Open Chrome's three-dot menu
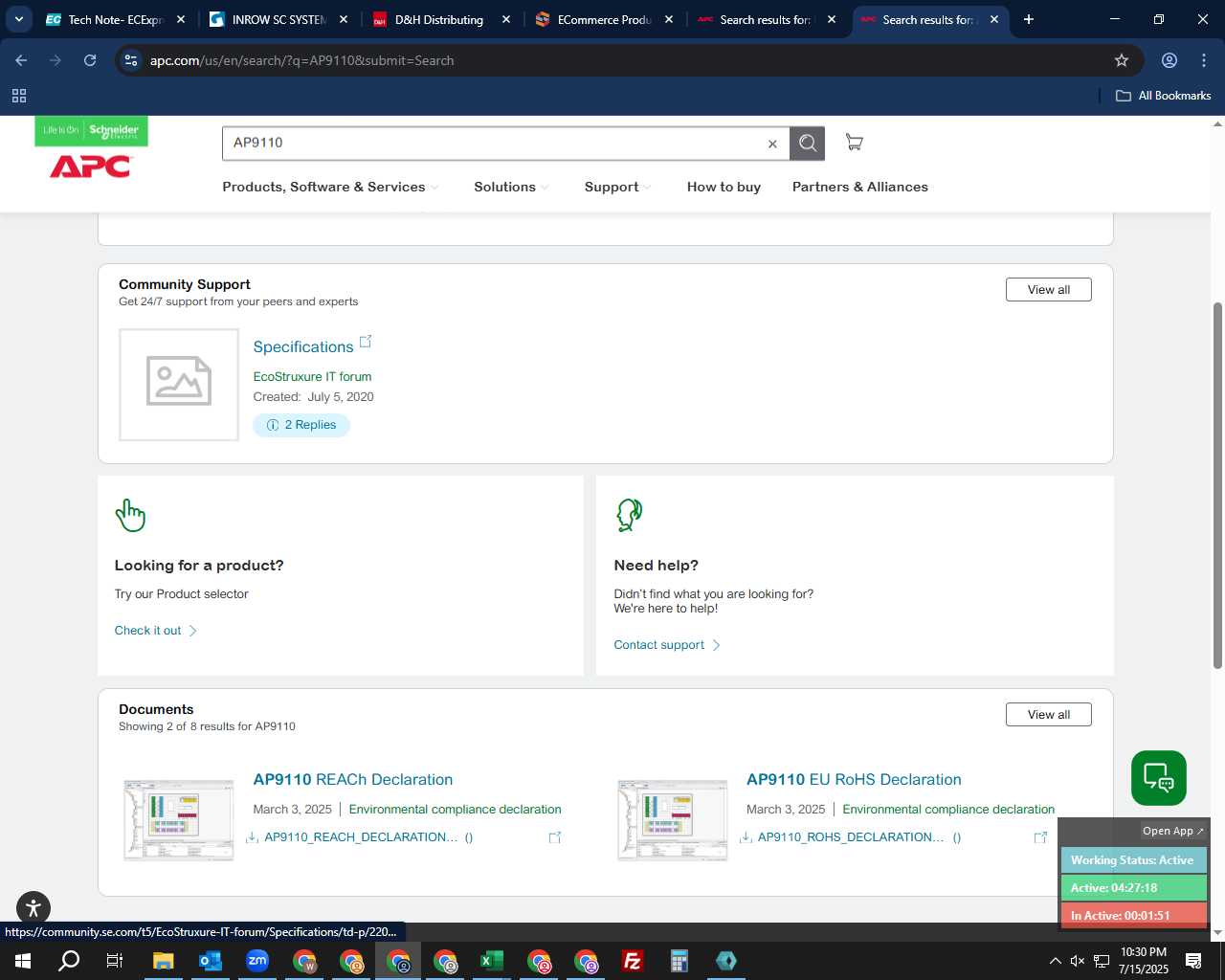1225x980 pixels. pyautogui.click(x=1204, y=60)
